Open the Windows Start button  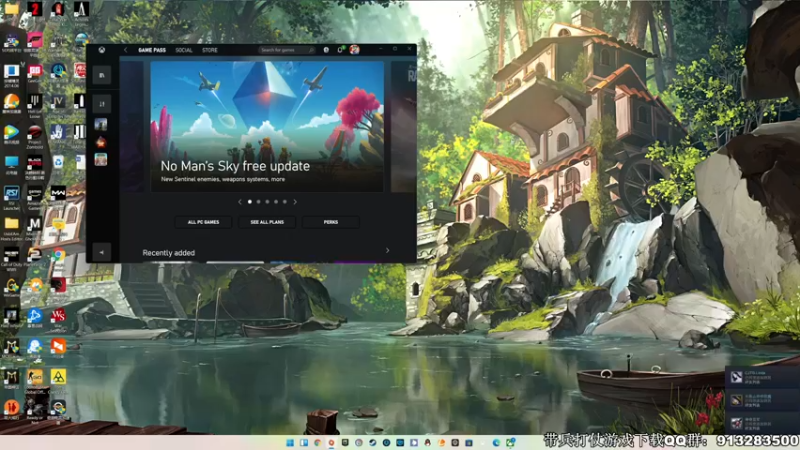(x=290, y=442)
